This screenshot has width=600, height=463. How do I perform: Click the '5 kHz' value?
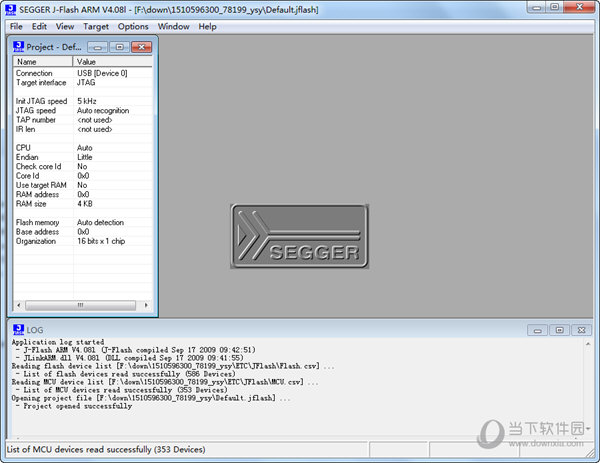86,101
